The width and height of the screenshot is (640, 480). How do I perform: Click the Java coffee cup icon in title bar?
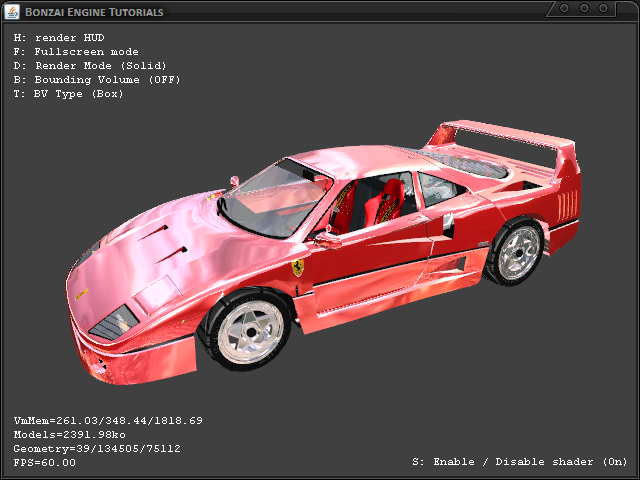tap(12, 11)
